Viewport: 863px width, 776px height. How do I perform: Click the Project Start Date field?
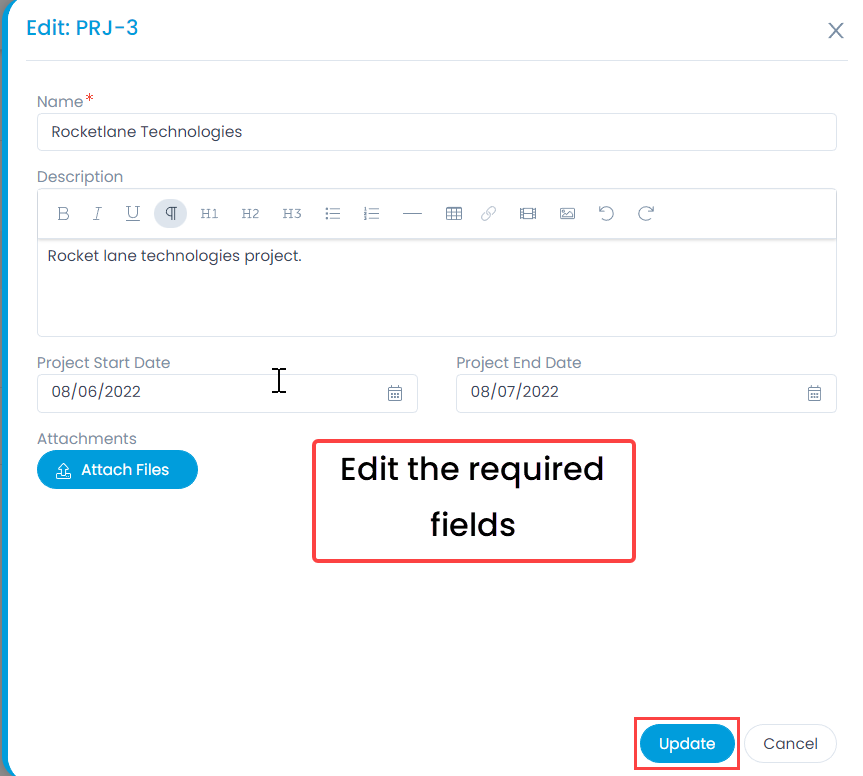pos(227,394)
